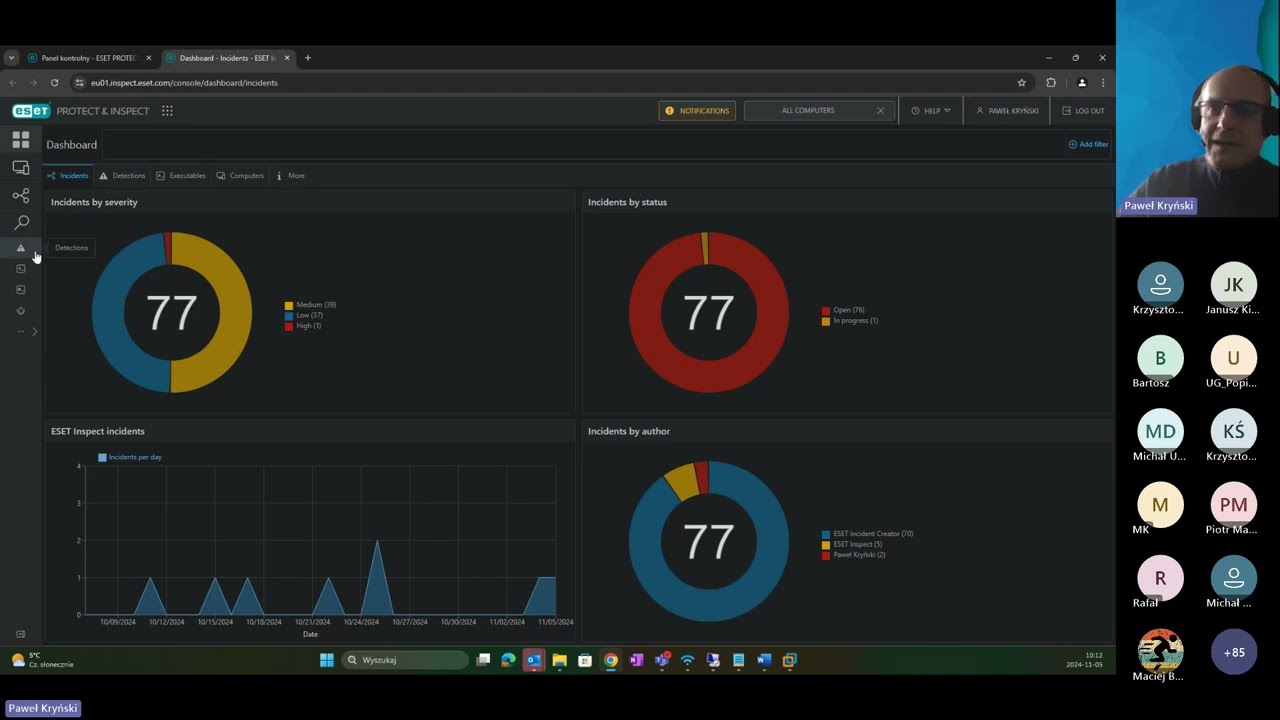
Task: Open Outlook from the taskbar
Action: 534,660
